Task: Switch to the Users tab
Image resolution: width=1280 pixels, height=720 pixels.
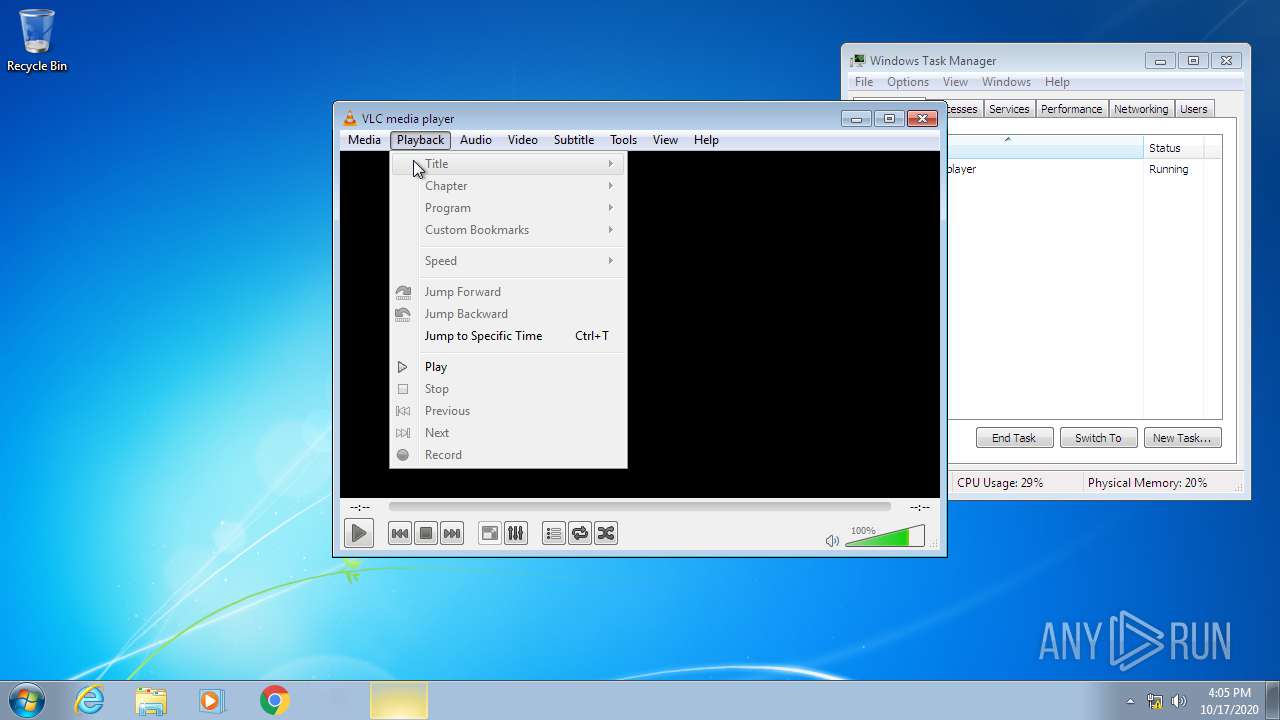Action: [1194, 109]
